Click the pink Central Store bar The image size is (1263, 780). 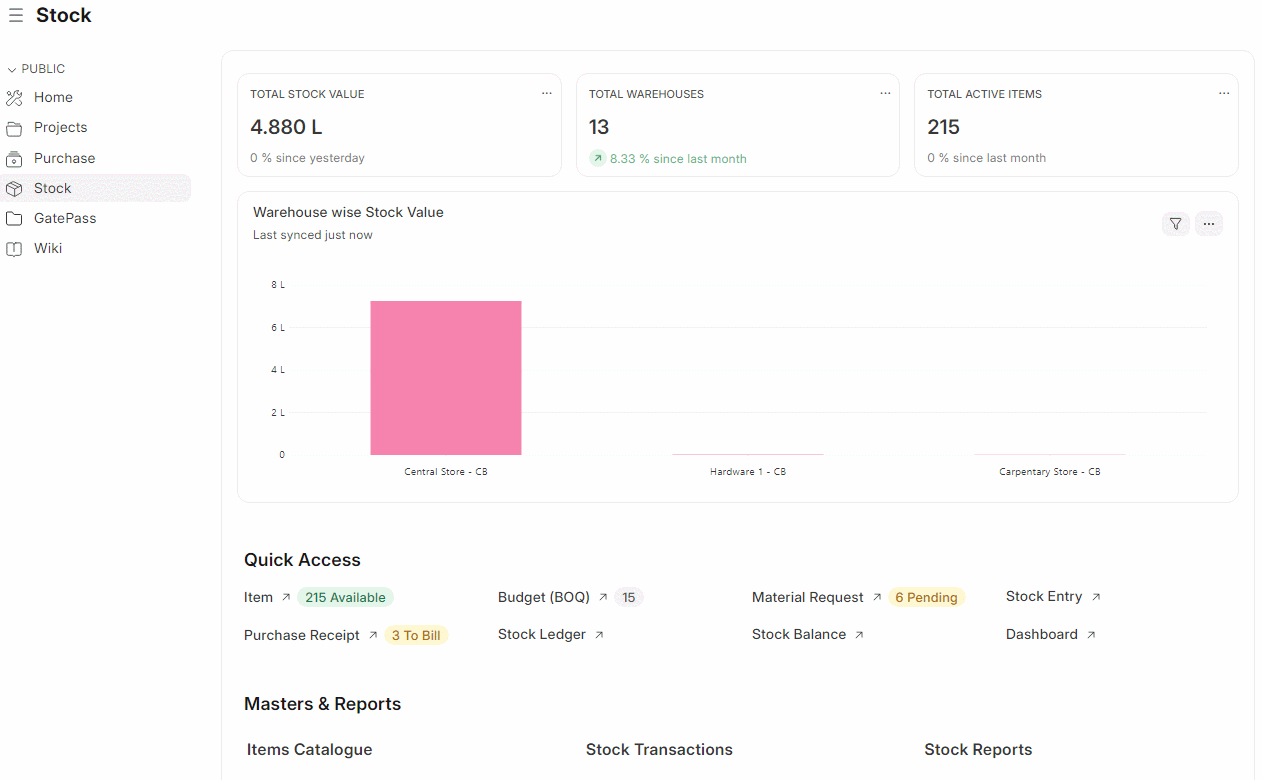446,378
